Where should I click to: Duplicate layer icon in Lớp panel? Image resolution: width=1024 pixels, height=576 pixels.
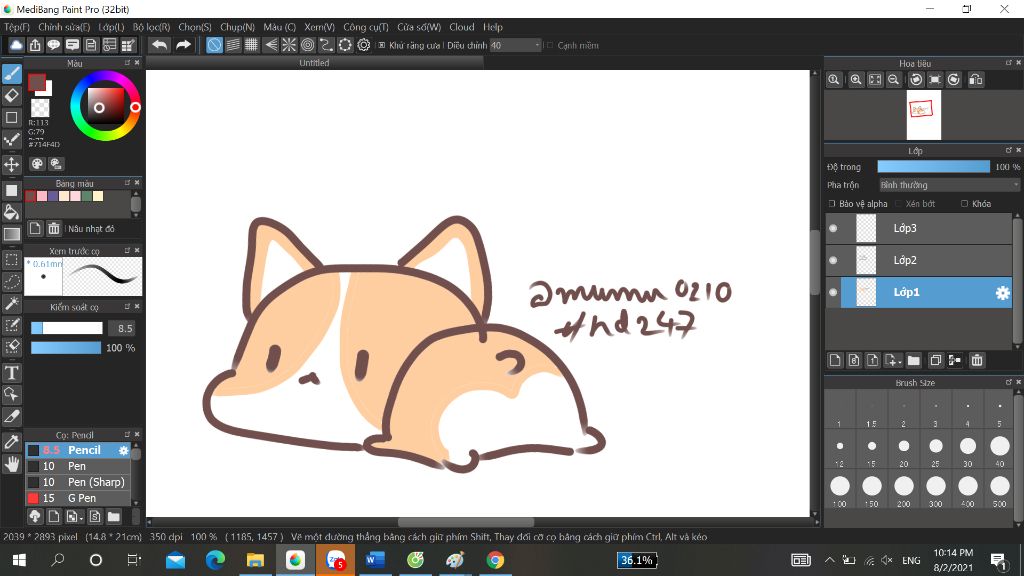pyautogui.click(x=935, y=360)
